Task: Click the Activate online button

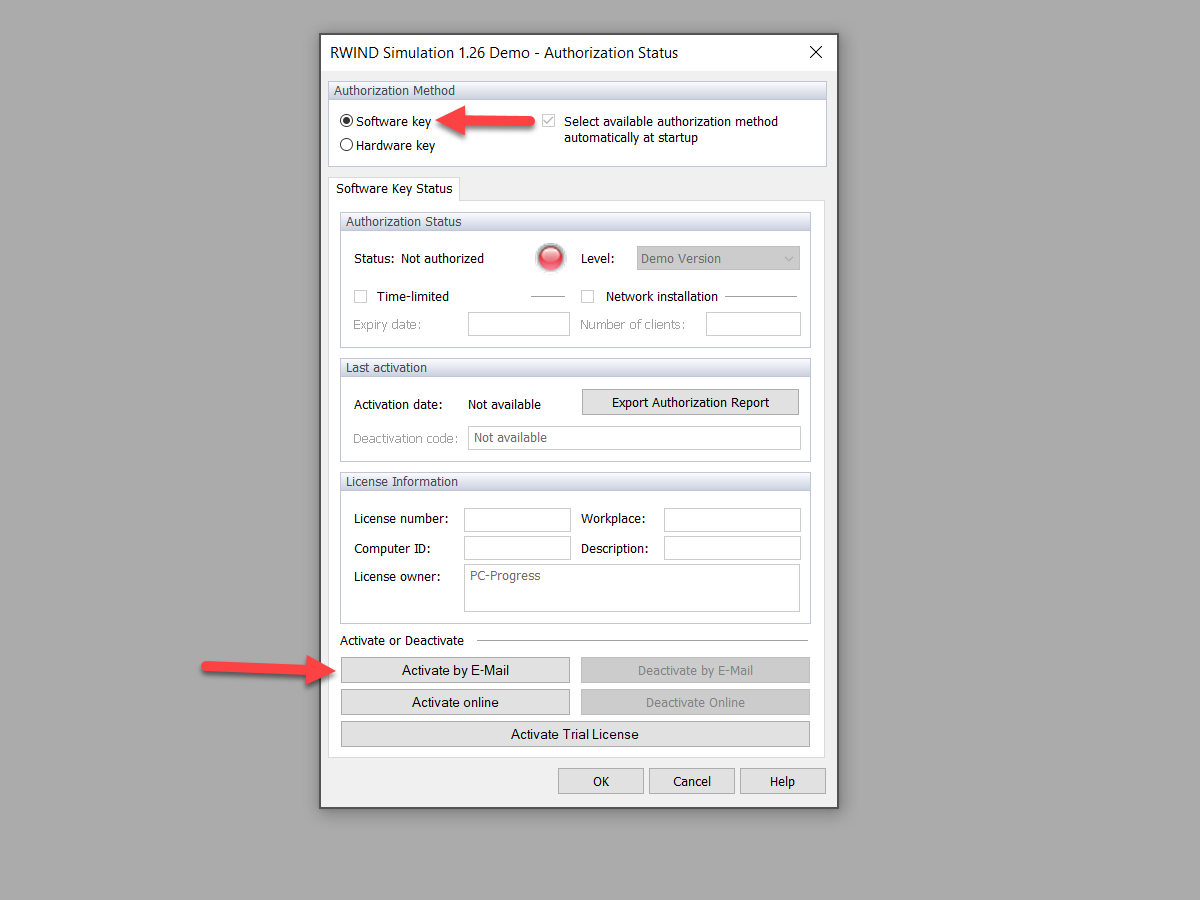Action: 455,701
